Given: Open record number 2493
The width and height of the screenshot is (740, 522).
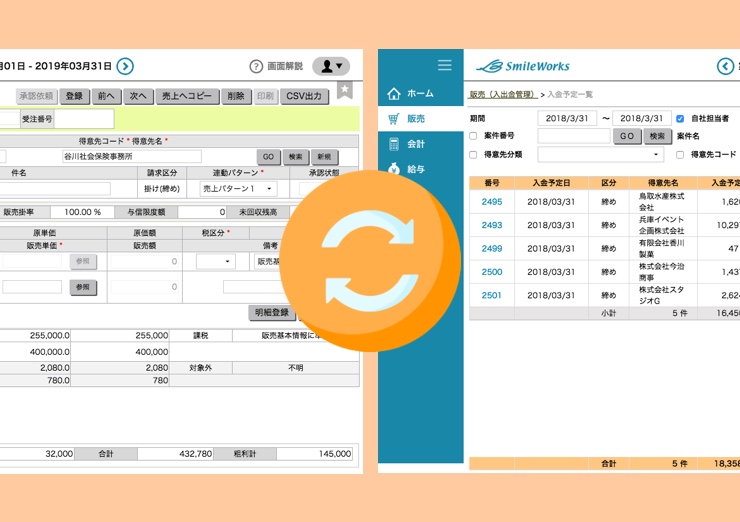Looking at the screenshot, I should click(x=492, y=225).
